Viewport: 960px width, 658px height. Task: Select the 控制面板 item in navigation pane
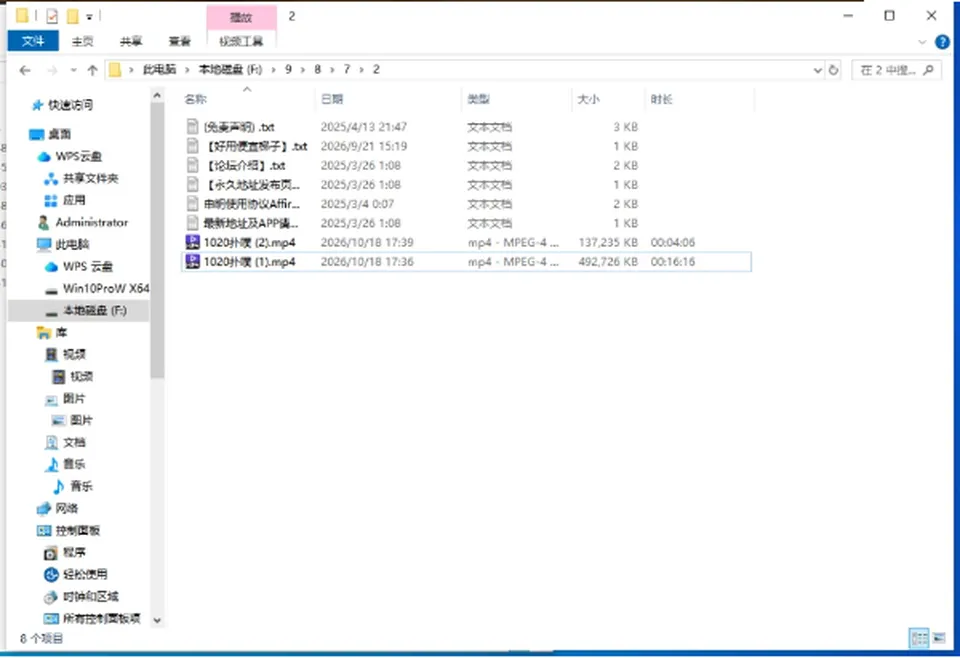(x=78, y=531)
